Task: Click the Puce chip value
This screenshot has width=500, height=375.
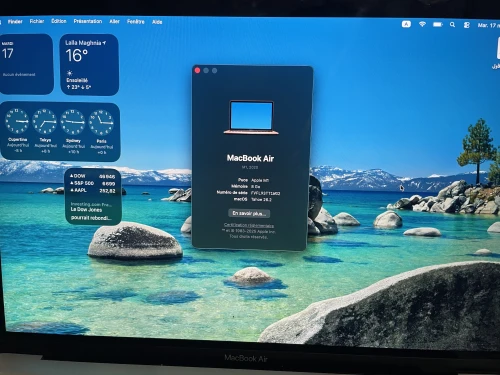Action: [260, 180]
